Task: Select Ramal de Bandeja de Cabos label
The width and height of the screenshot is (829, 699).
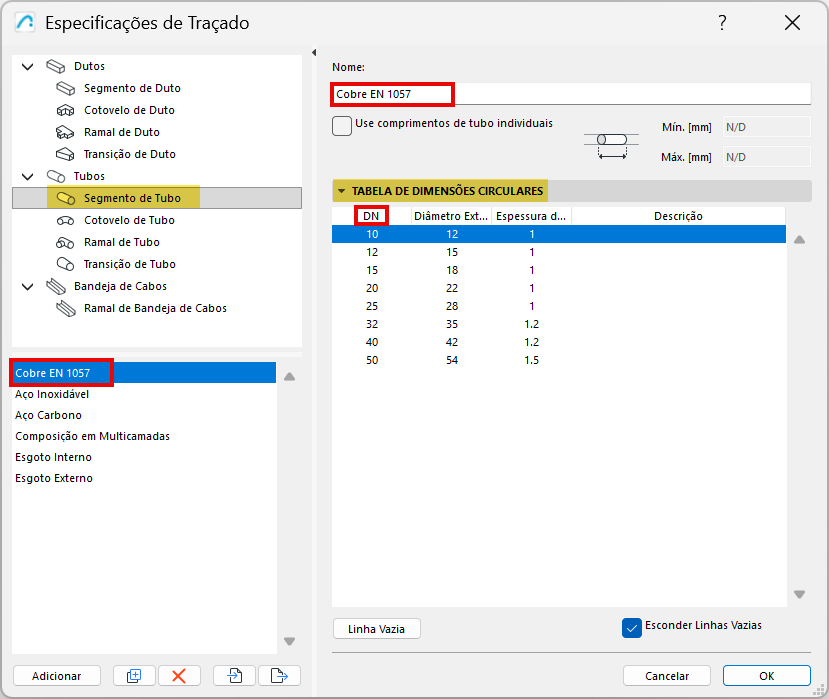Action: click(155, 308)
